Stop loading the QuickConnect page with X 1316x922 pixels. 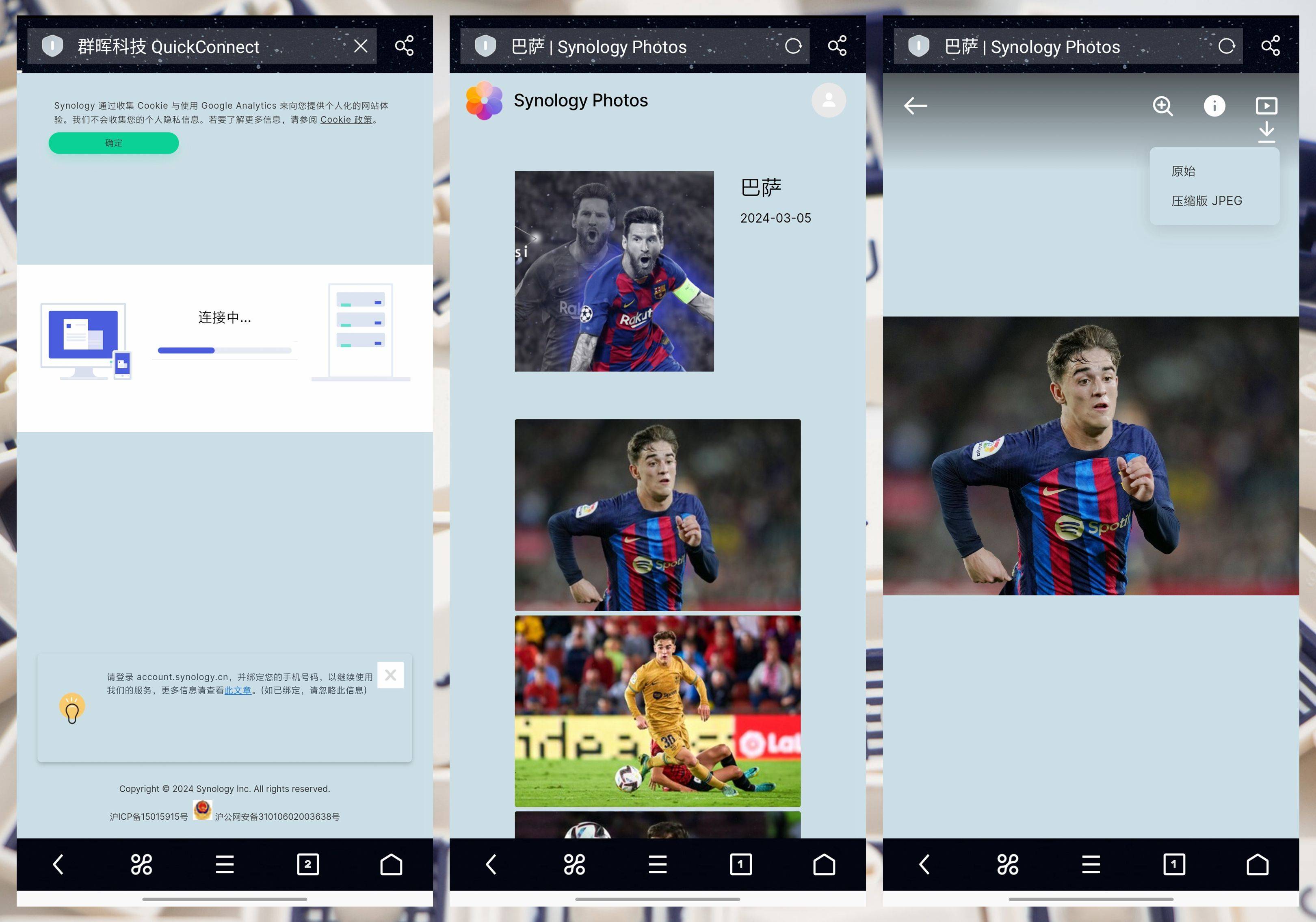click(361, 46)
